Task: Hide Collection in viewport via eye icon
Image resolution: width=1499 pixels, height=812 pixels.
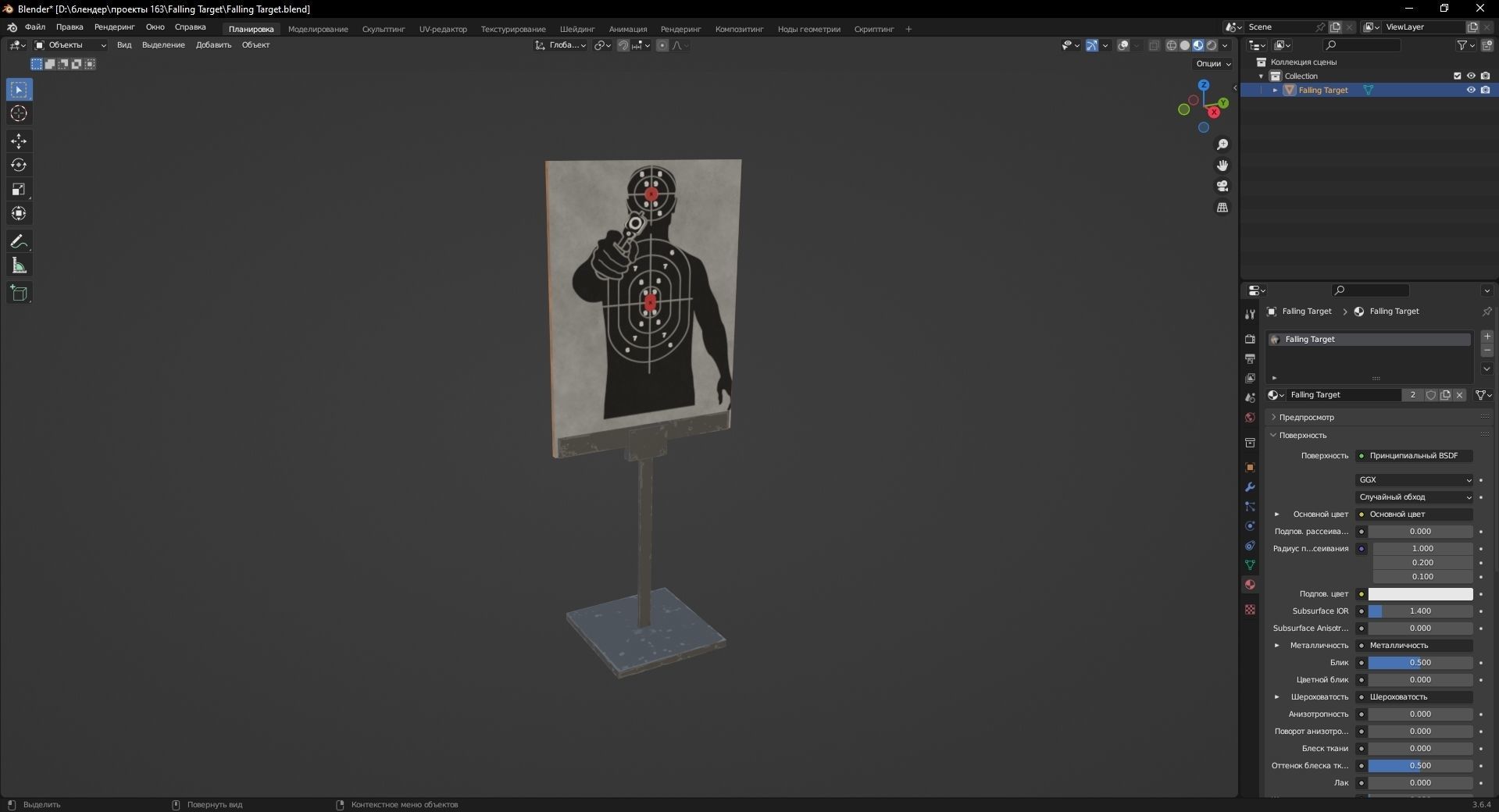Action: coord(1471,76)
